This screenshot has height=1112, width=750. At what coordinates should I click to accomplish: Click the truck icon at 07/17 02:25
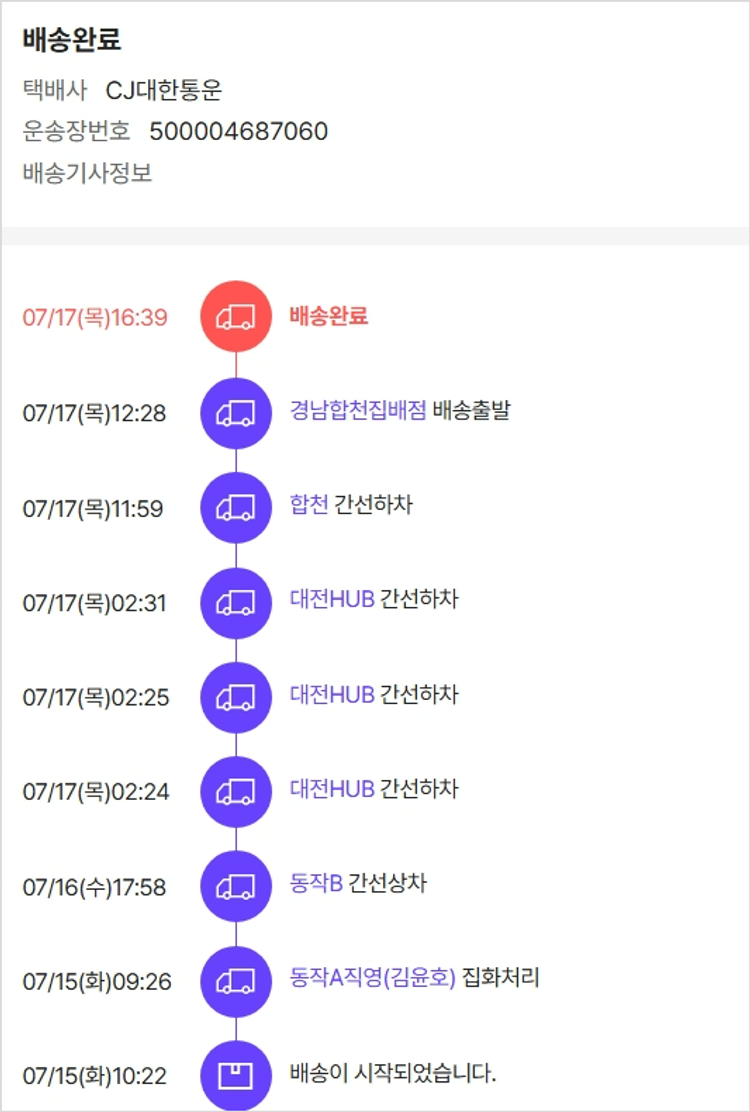click(236, 697)
